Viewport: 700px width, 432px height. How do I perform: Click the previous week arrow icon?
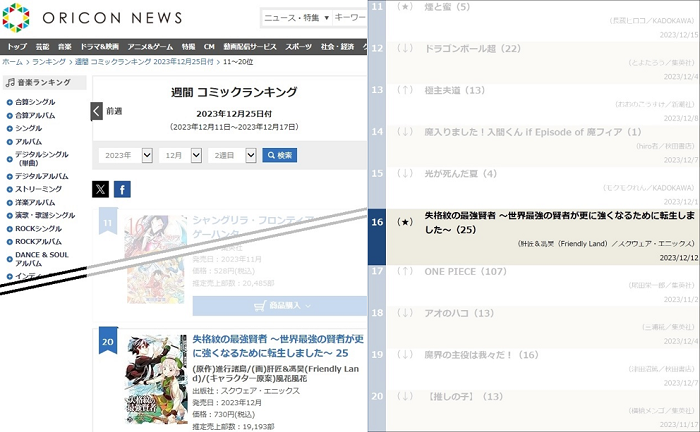point(97,111)
